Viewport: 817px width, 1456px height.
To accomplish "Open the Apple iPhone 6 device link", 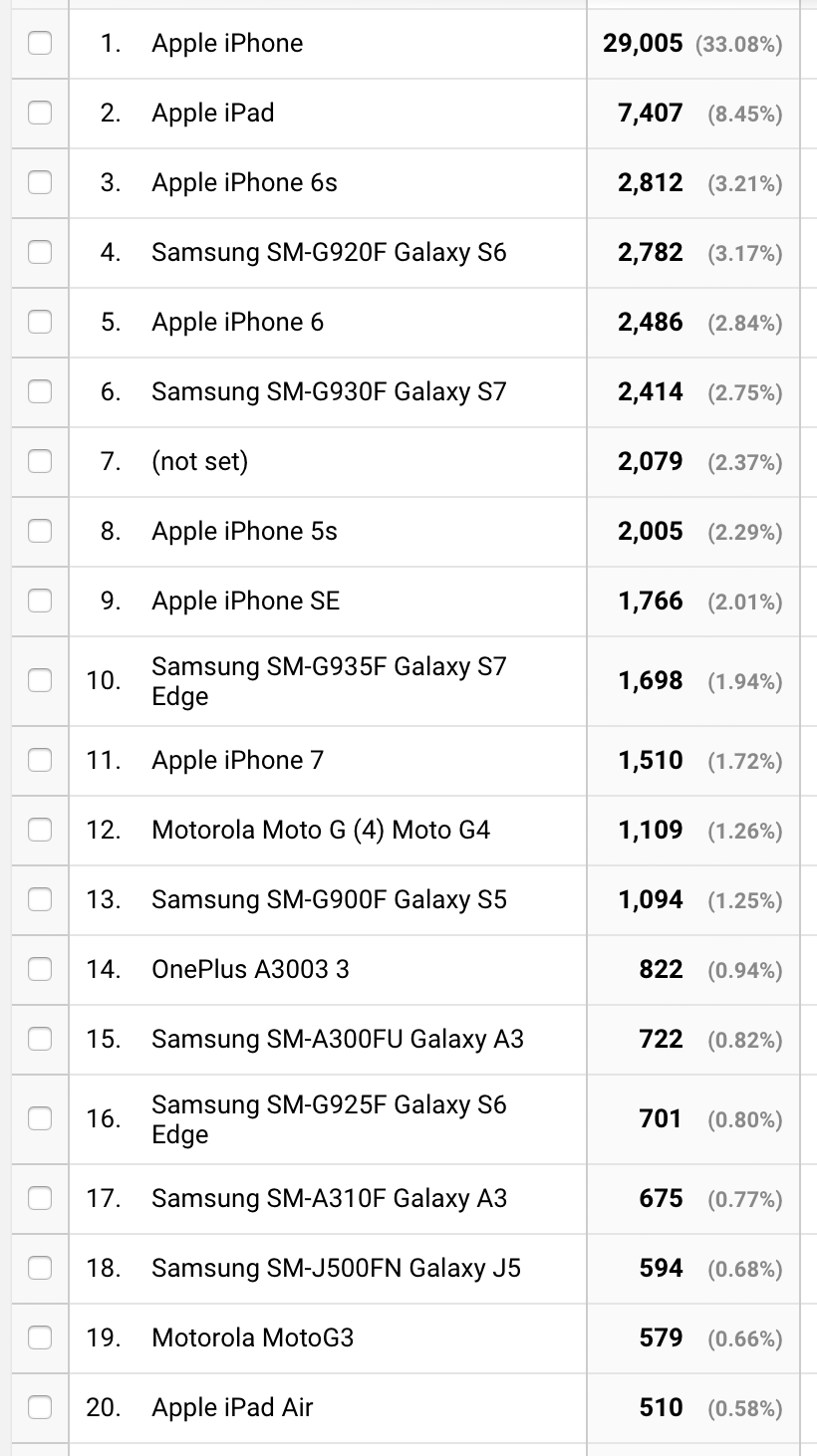I will point(237,323).
